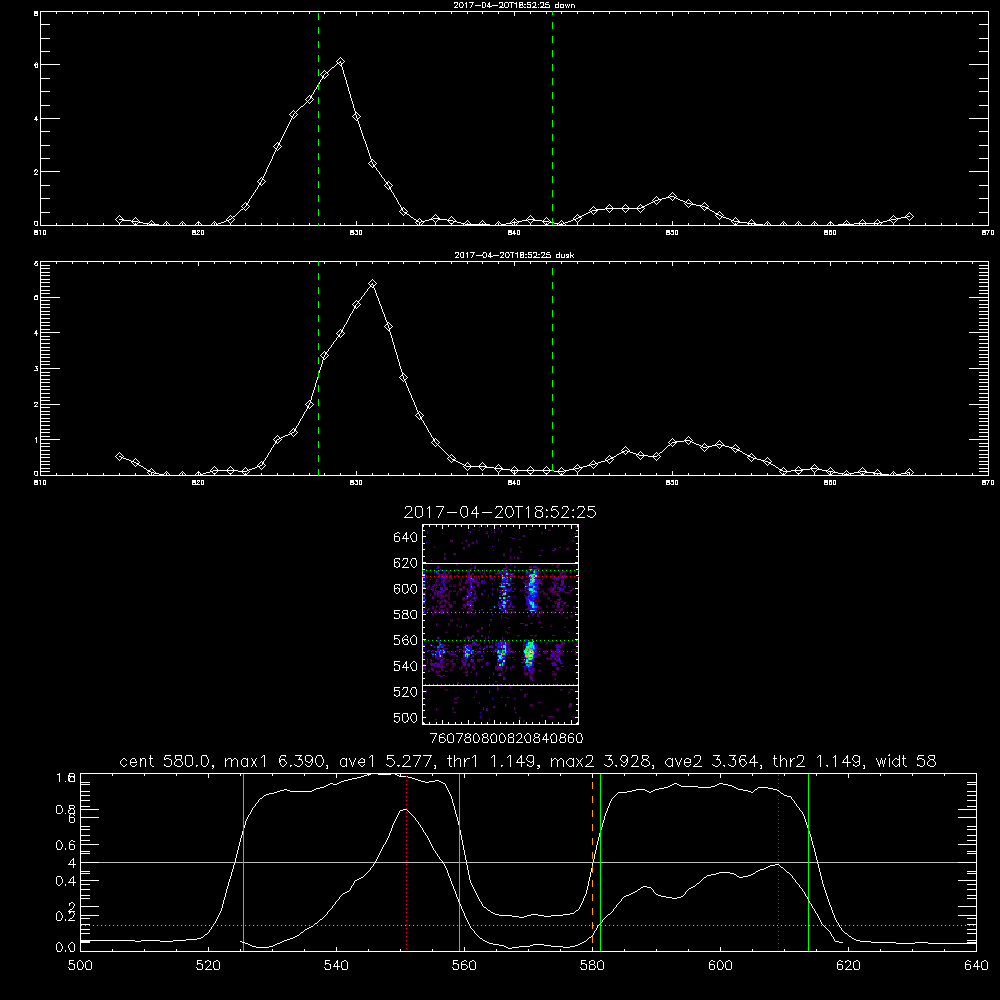
Task: Click the 640 label on bottom plot axis
Action: click(976, 966)
